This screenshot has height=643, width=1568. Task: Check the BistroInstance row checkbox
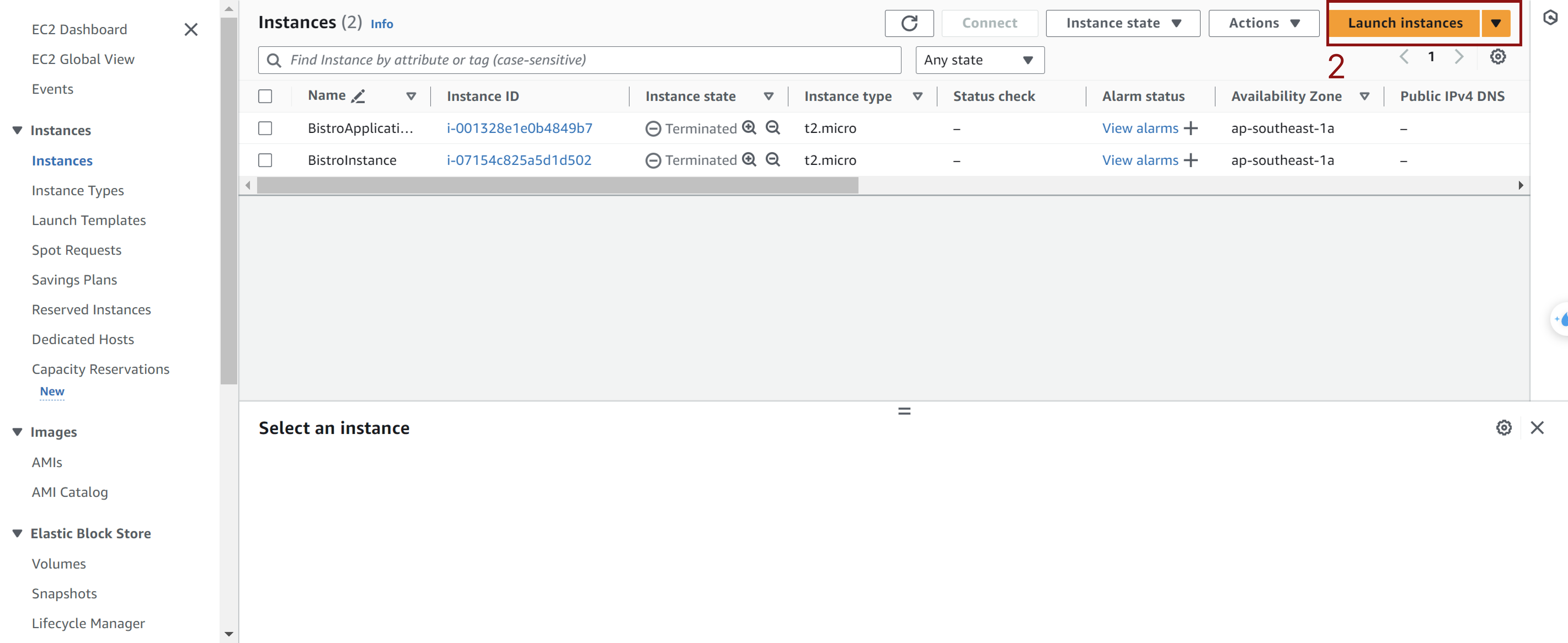[x=265, y=160]
